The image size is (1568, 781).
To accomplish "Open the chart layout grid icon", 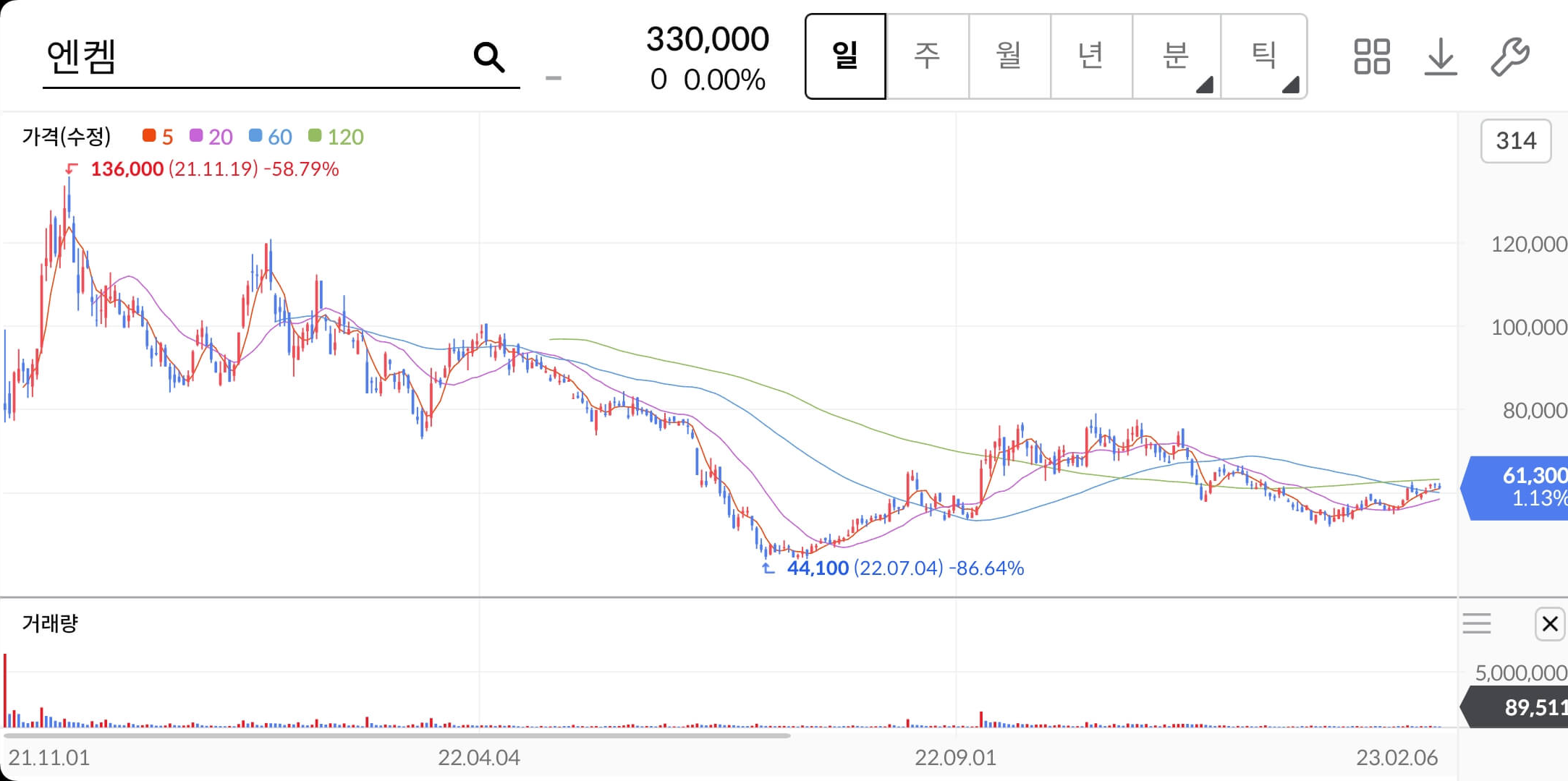I will (1371, 56).
